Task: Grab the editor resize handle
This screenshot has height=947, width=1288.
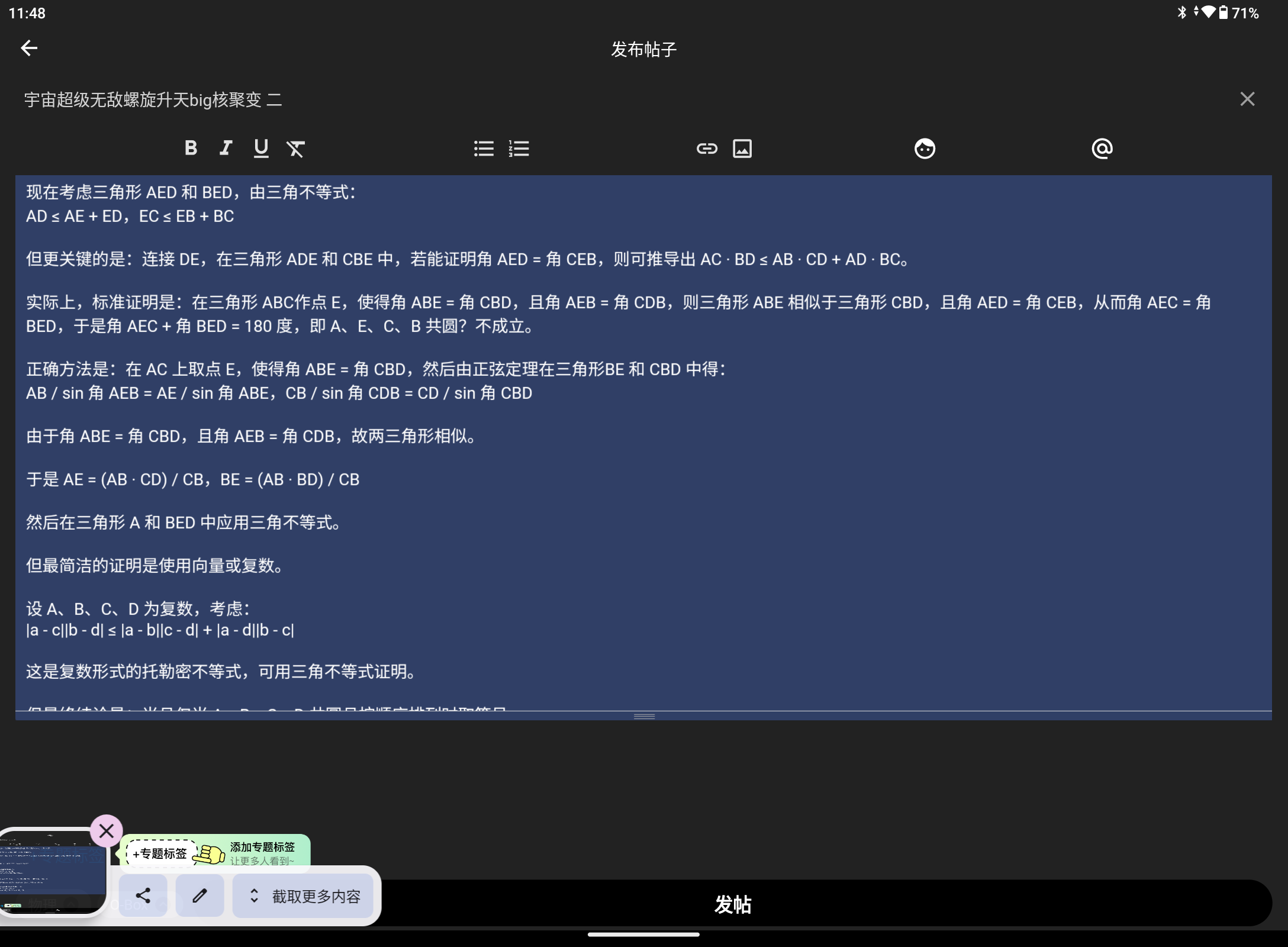Action: (644, 716)
